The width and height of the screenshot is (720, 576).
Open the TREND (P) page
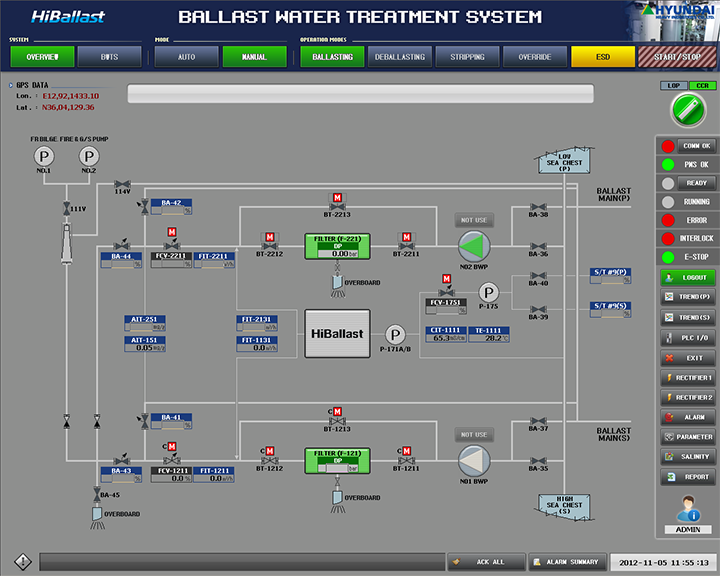pyautogui.click(x=688, y=297)
